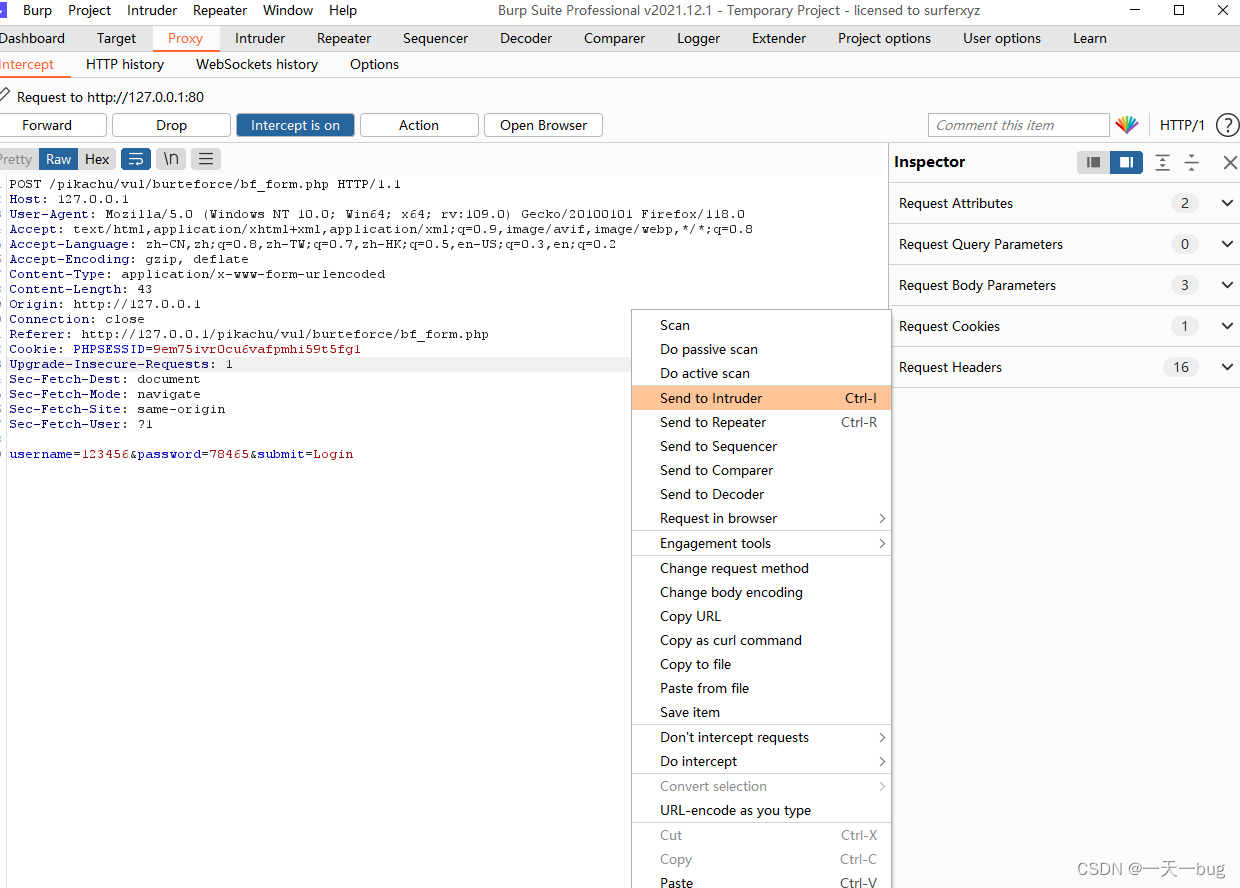Viewport: 1240px width, 888px height.
Task: Open the HTTP history sub-tab
Action: click(125, 64)
